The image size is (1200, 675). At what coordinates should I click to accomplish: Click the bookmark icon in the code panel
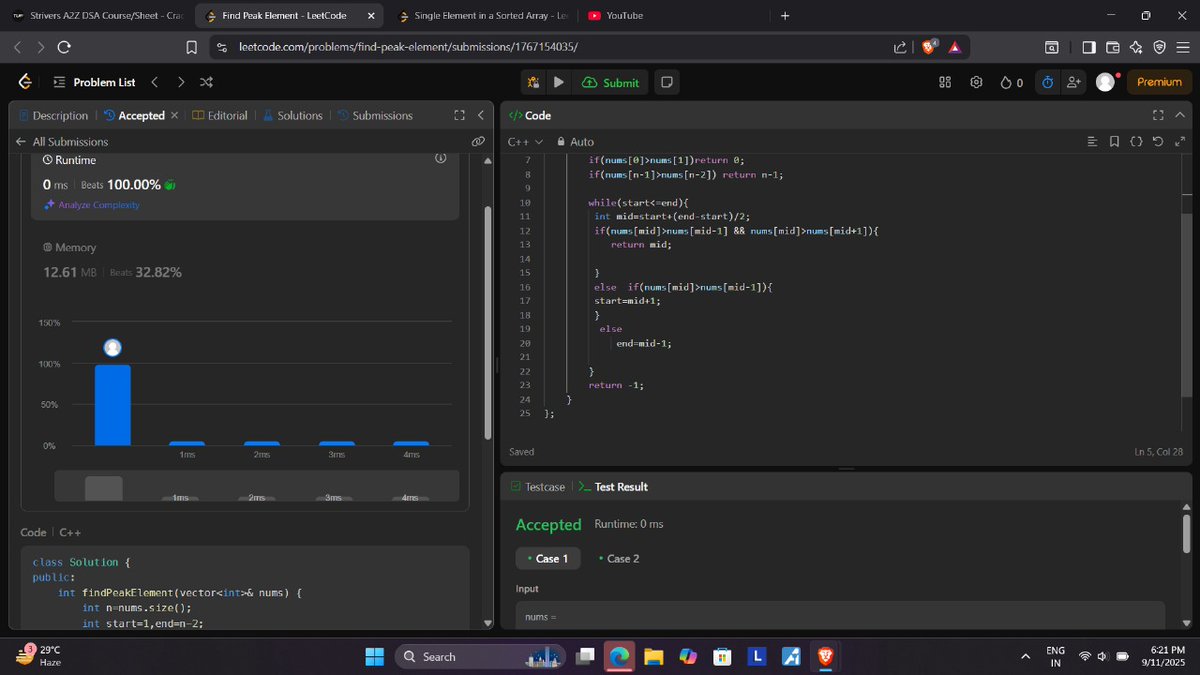1114,142
